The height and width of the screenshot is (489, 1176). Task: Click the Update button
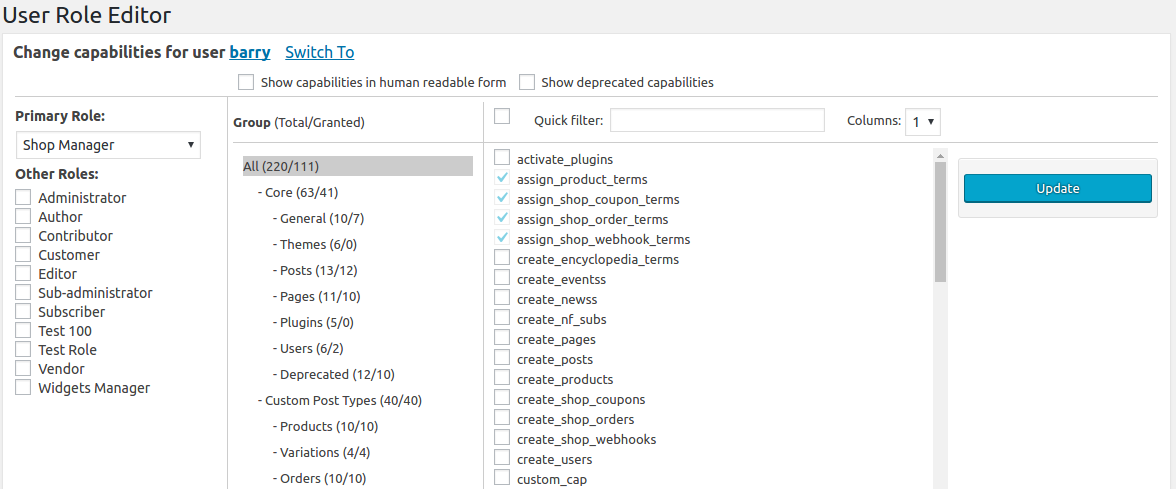point(1057,188)
